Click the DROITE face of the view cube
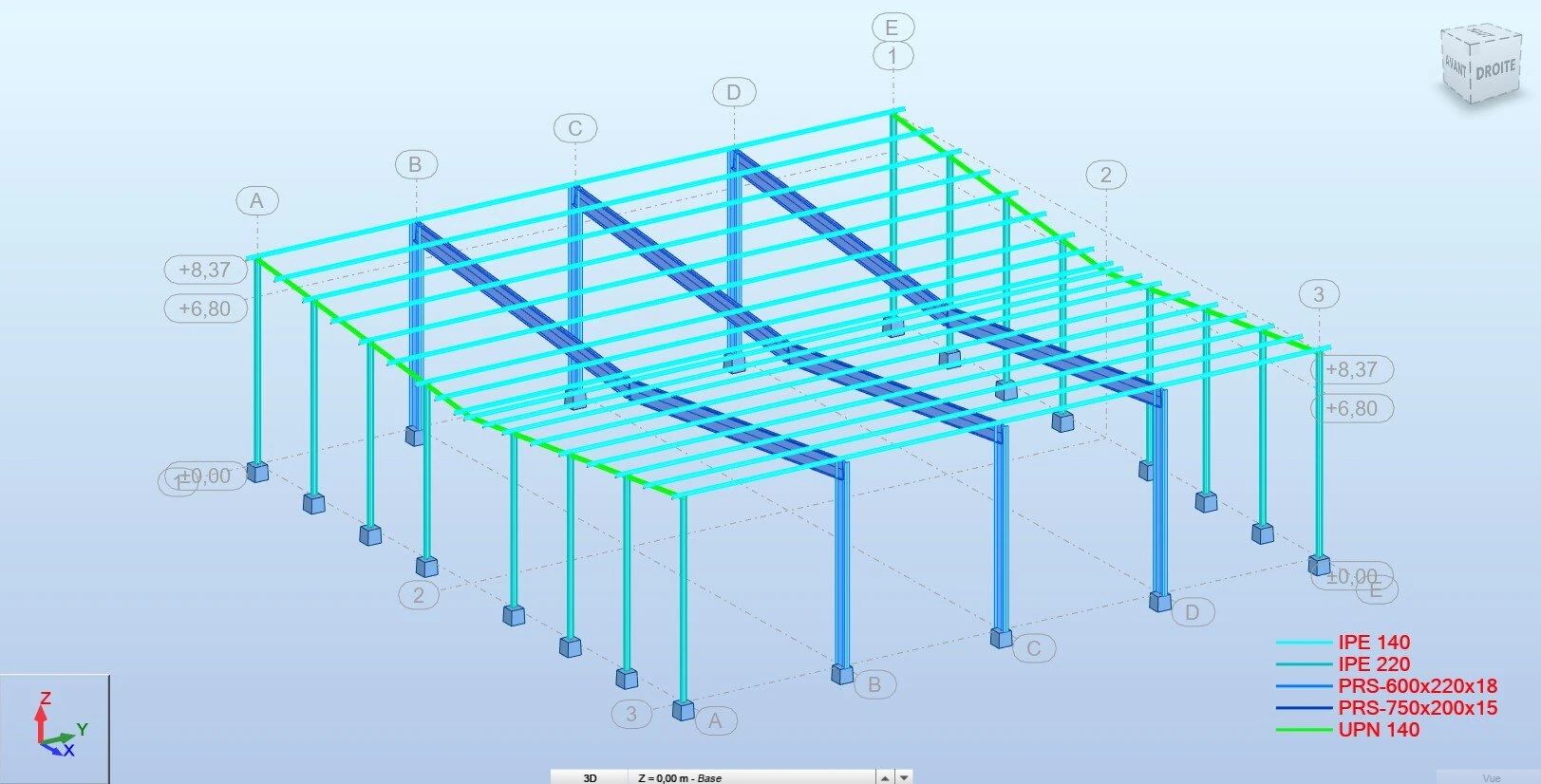 1495,70
